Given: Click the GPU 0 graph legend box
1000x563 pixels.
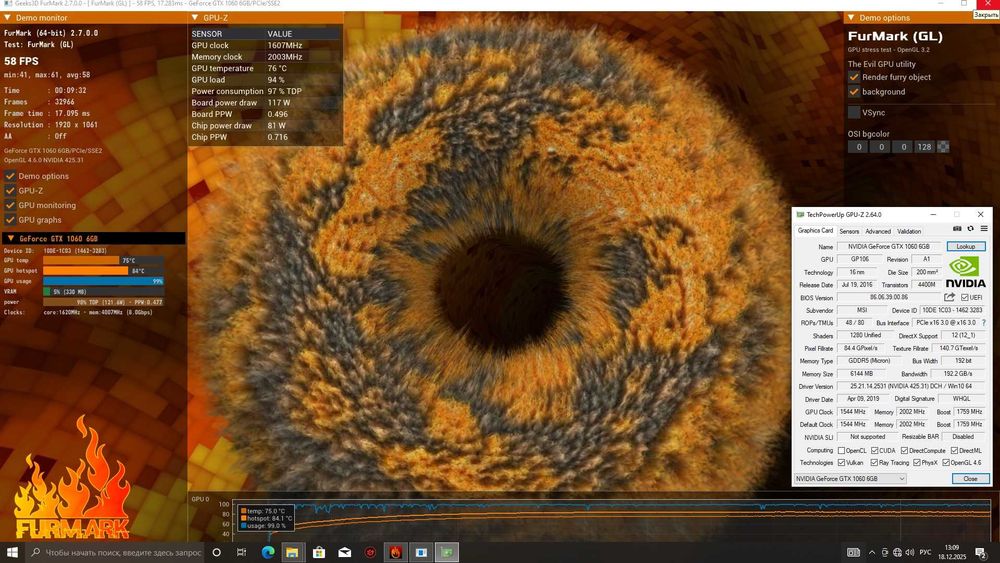Looking at the screenshot, I should click(x=266, y=518).
